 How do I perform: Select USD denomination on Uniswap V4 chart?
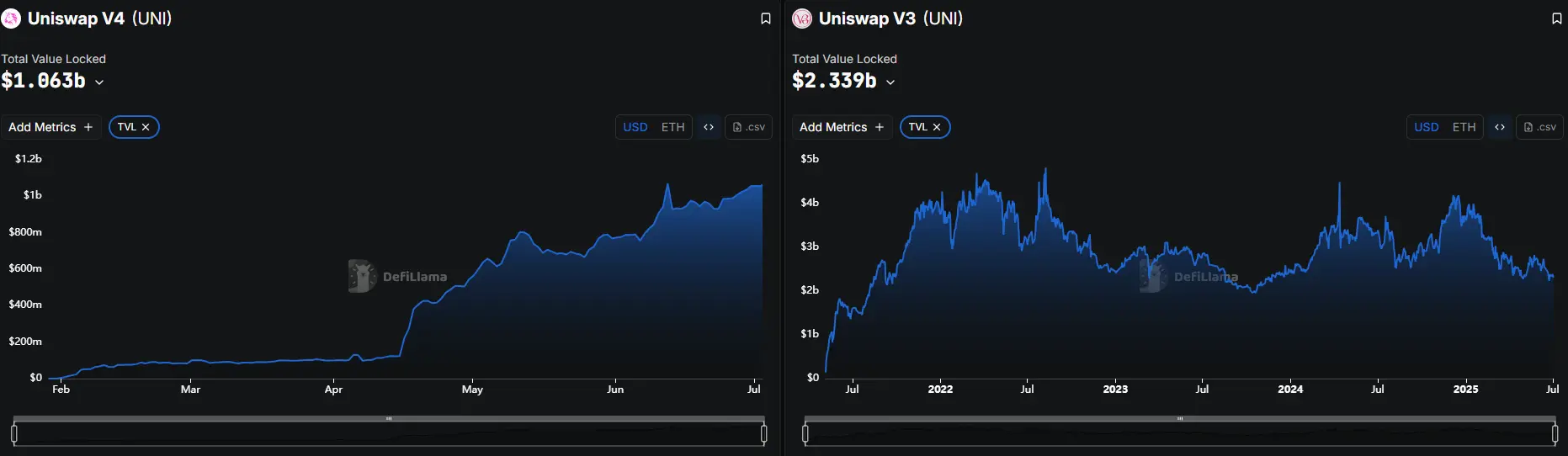[x=635, y=127]
